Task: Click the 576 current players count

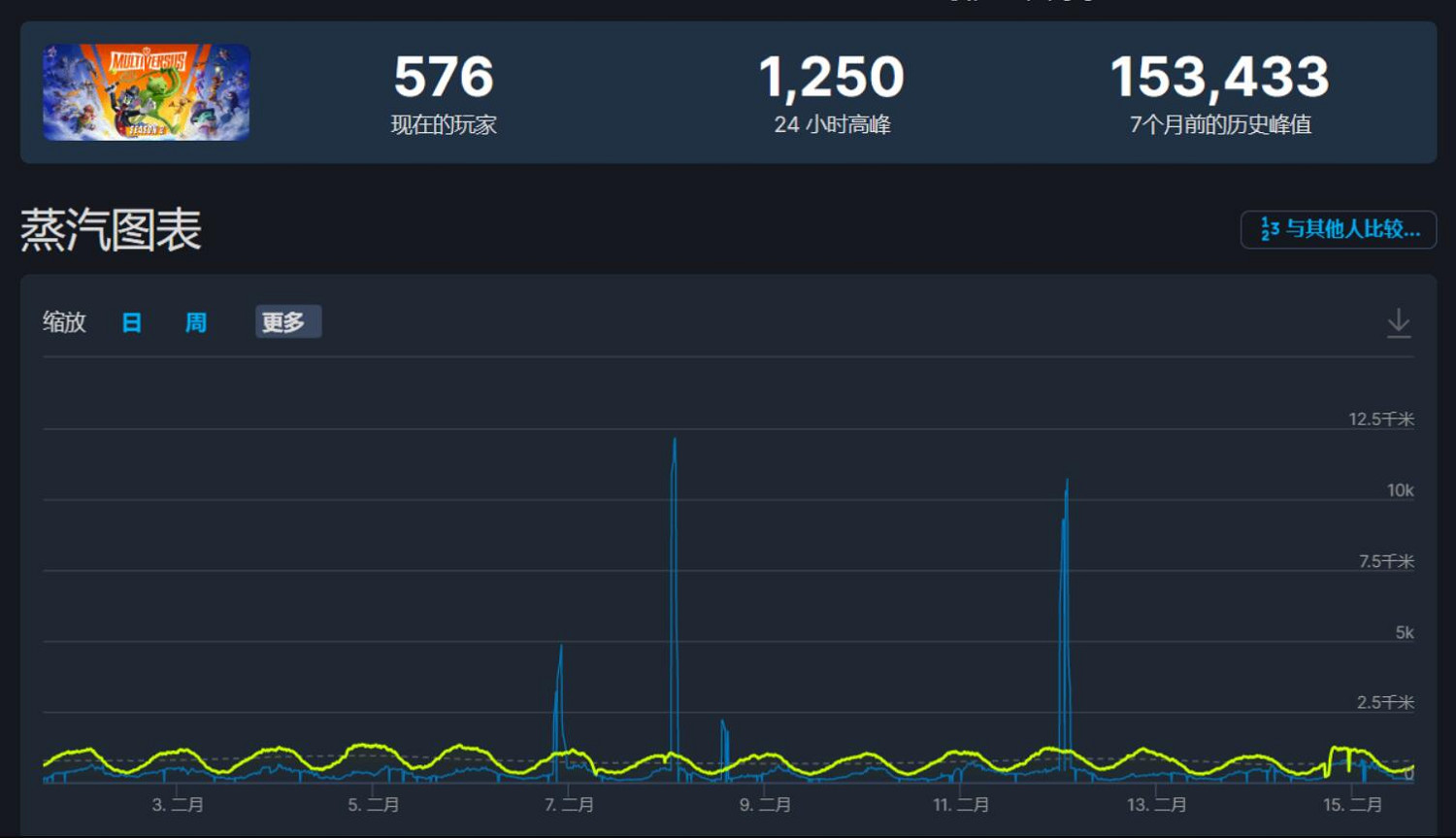Action: [x=444, y=78]
